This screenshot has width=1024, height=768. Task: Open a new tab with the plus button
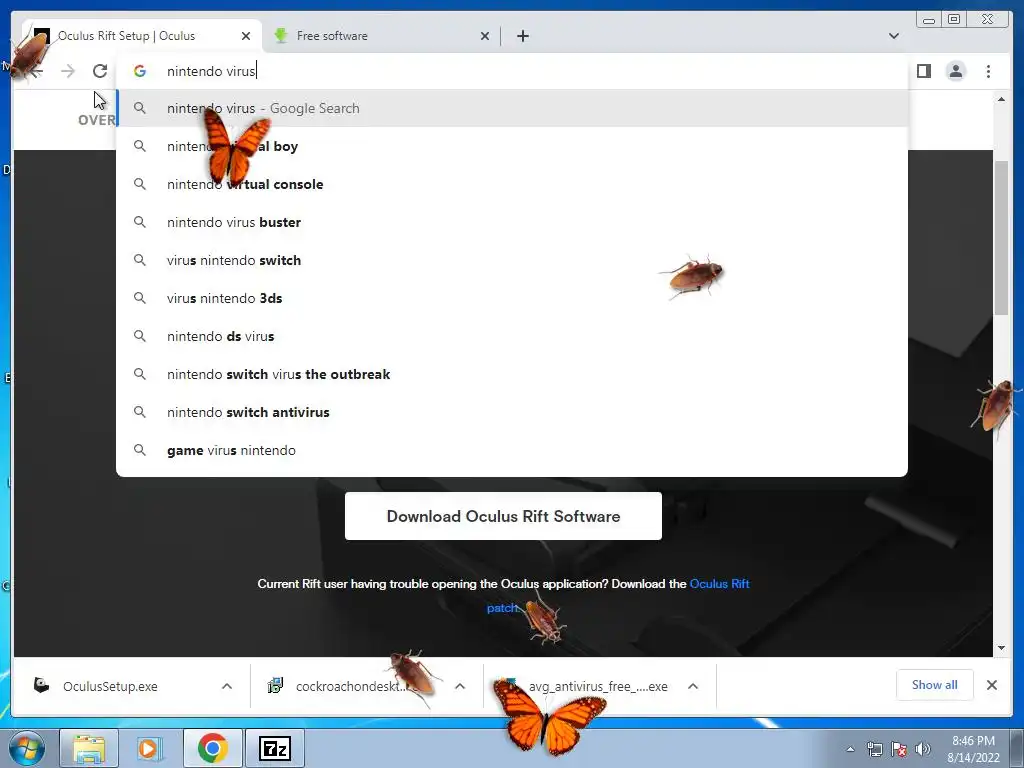[522, 36]
